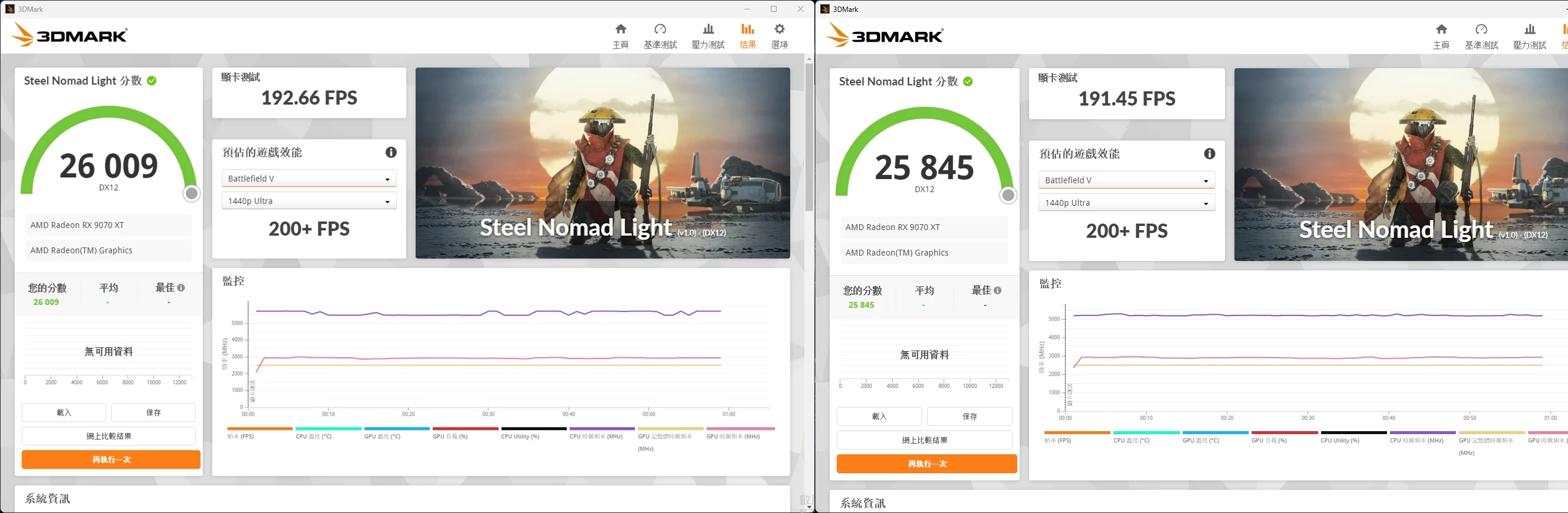Click 再執行一次 orange button in left window
This screenshot has width=1568, height=513.
111,460
